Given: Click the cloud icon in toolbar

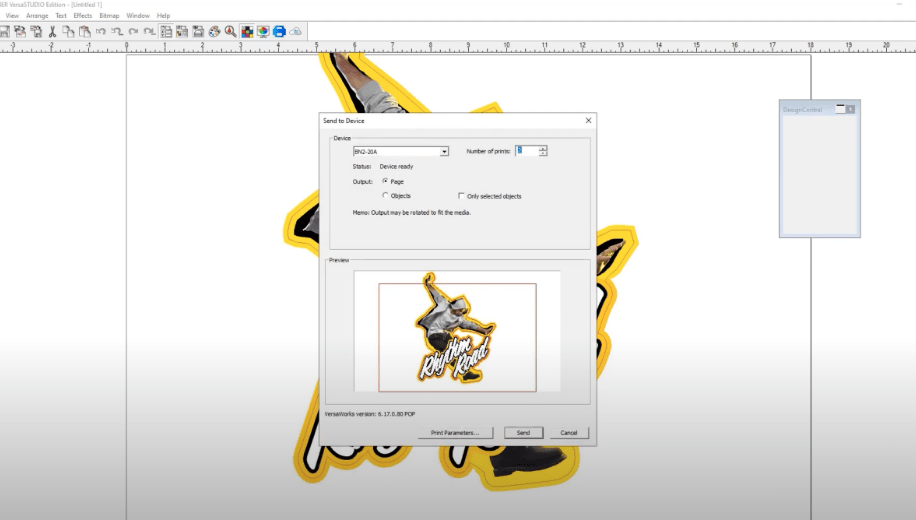Looking at the screenshot, I should point(295,32).
